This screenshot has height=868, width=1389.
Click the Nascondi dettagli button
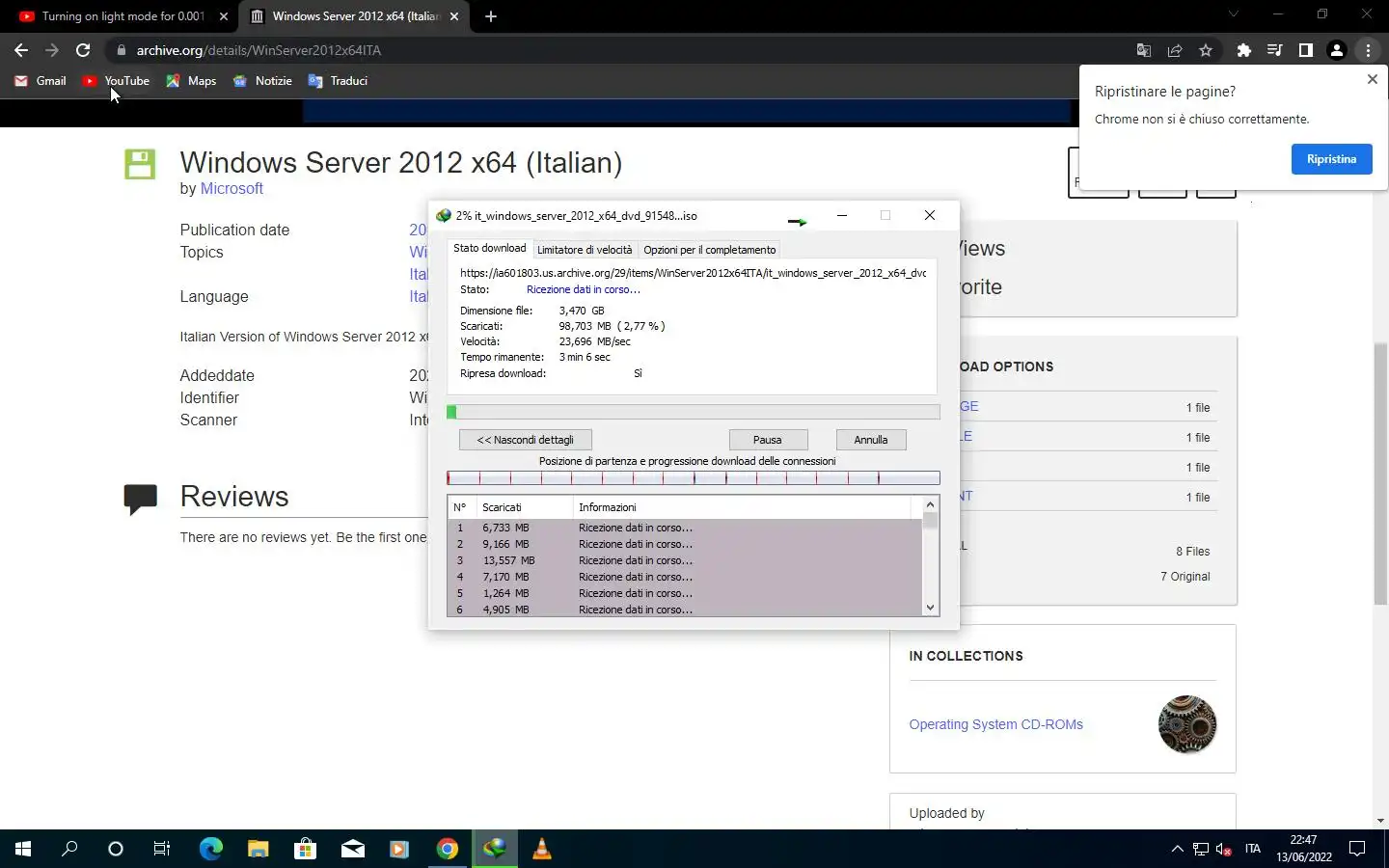click(x=526, y=440)
